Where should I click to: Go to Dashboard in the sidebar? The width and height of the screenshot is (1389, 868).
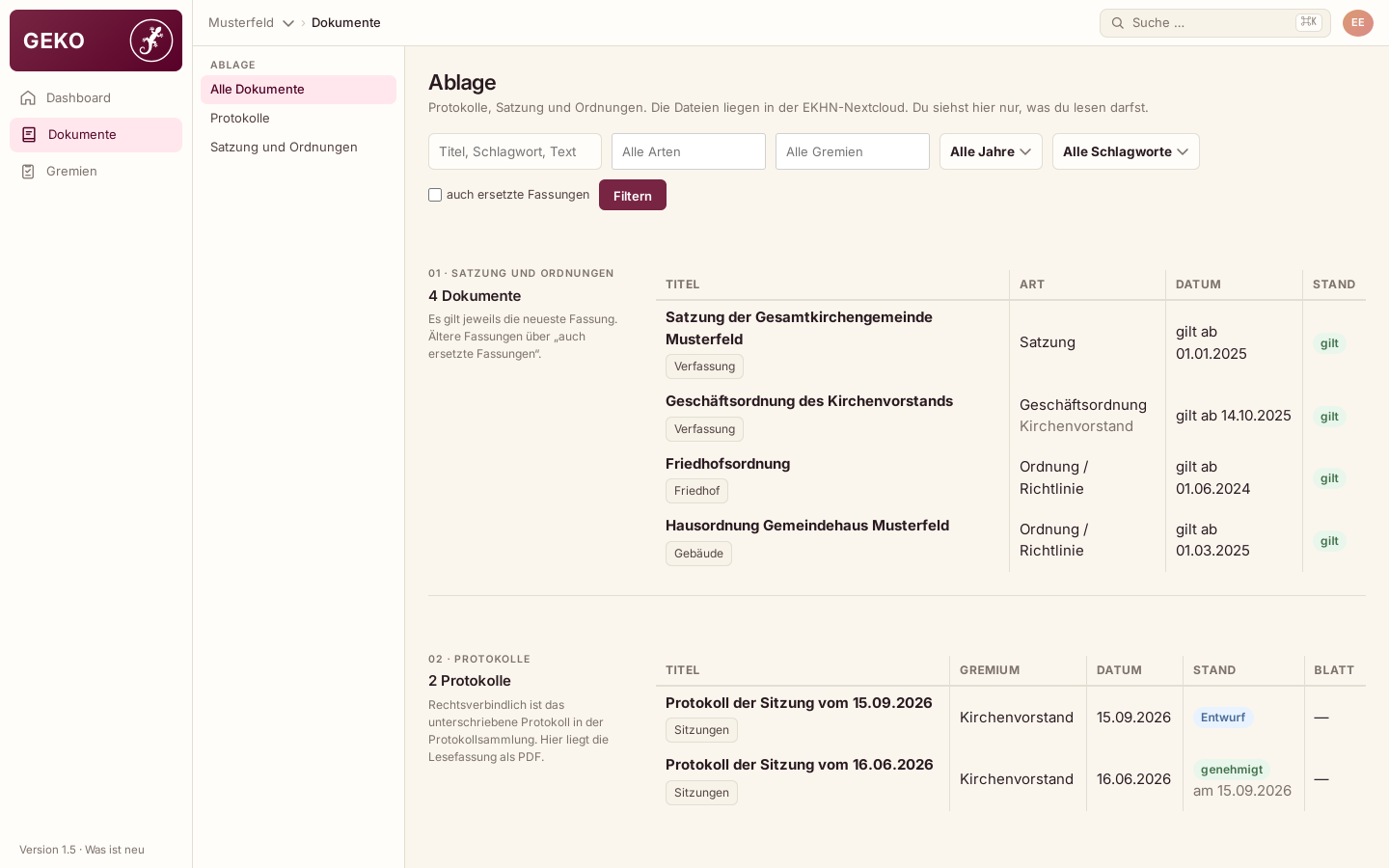[95, 97]
